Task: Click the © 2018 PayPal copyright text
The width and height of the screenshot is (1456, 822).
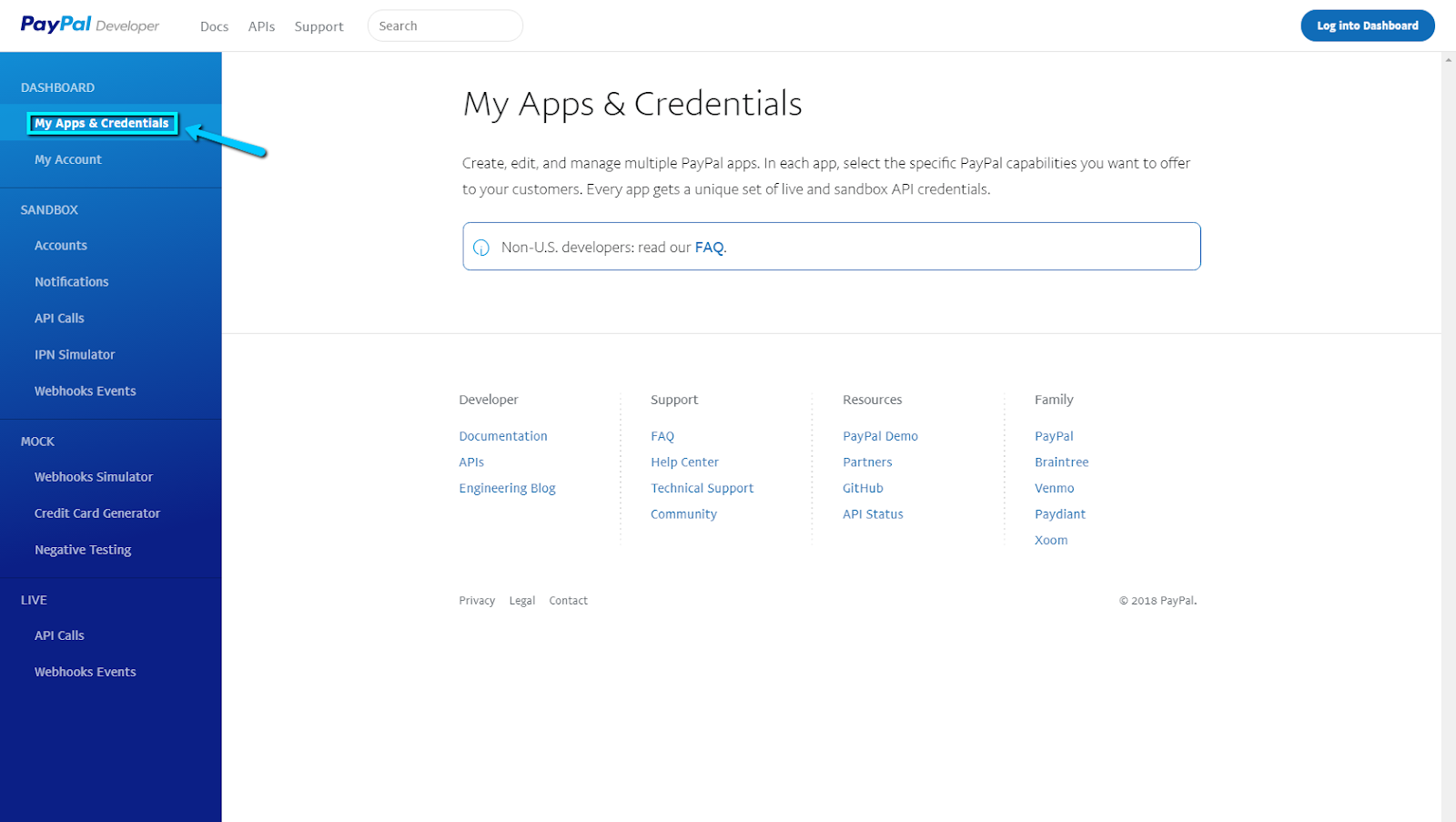Action: [1158, 601]
